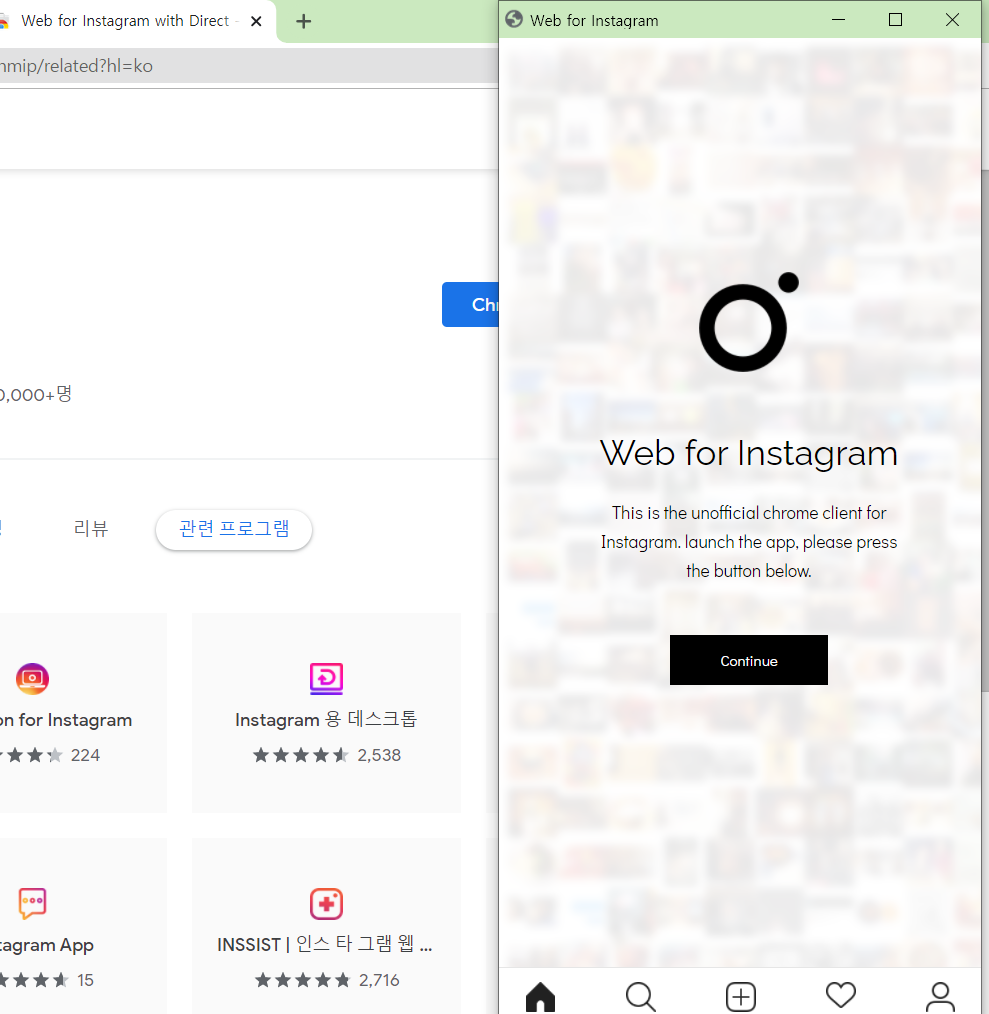Click the 'for Instagram' extension title
989x1014 pixels.
tap(65, 720)
